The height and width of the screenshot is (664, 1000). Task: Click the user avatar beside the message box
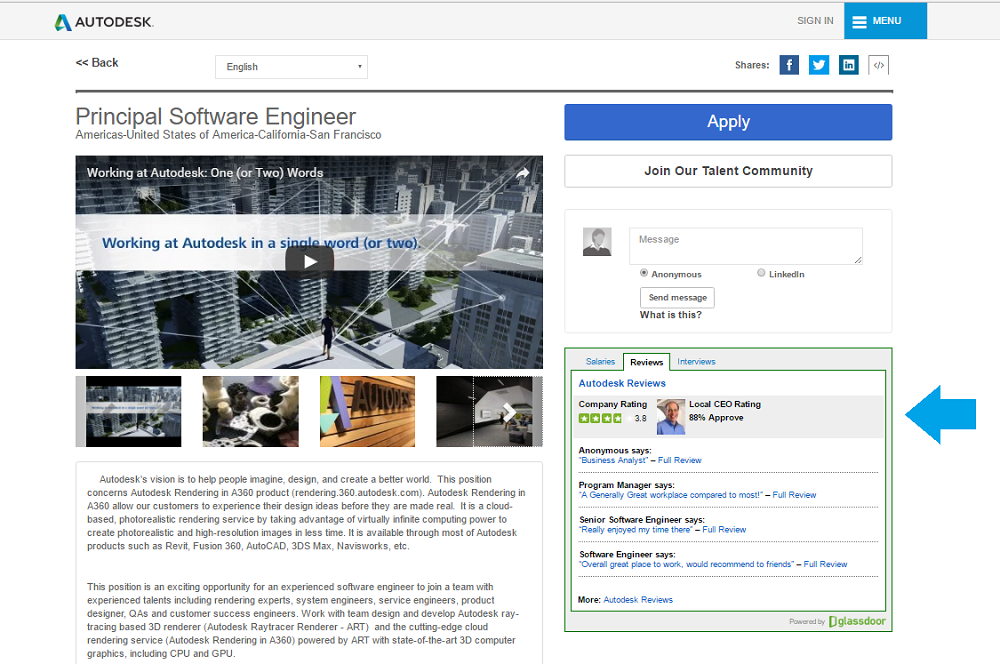pos(597,242)
